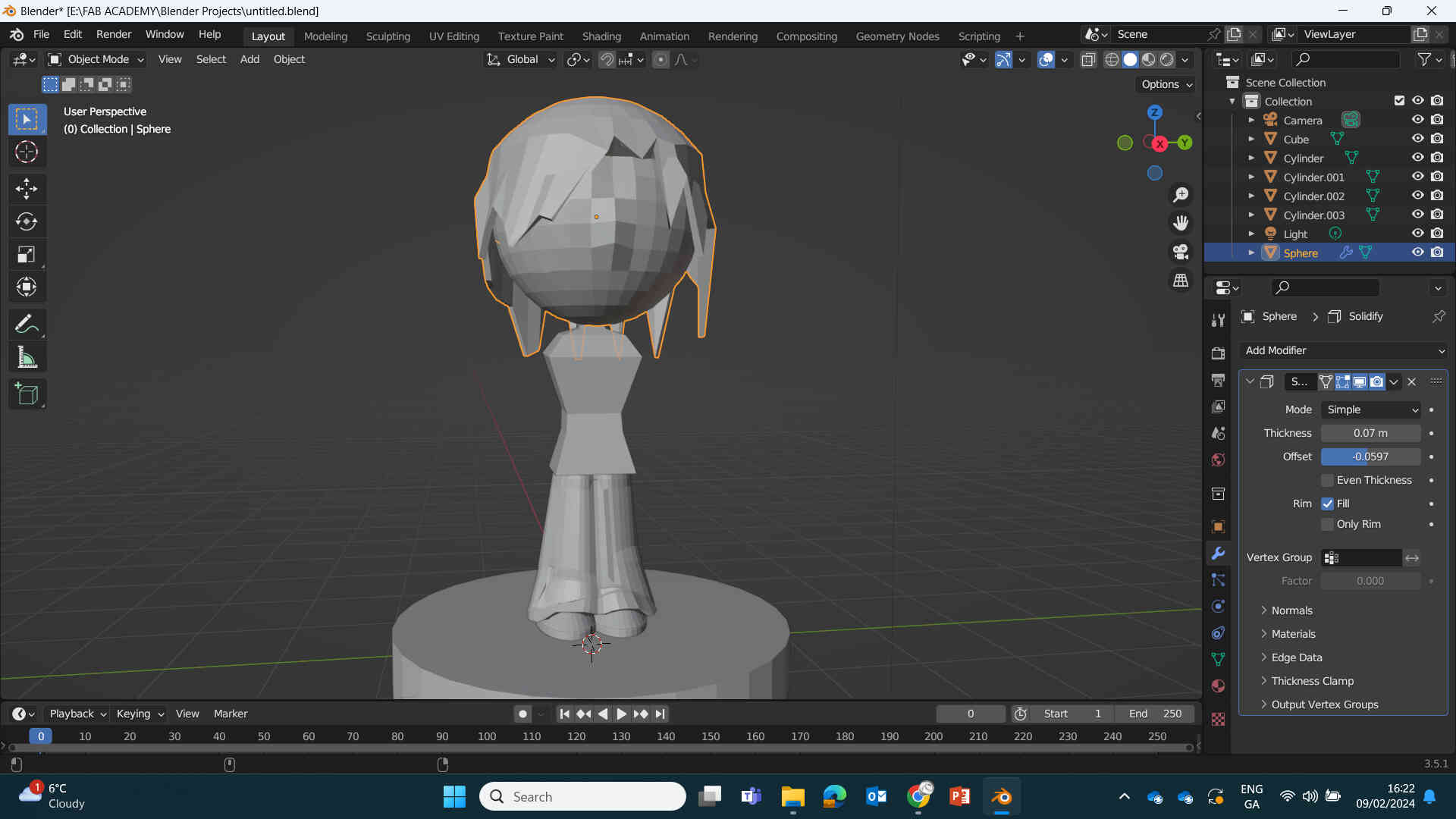Select the Select Box tool
Viewport: 1456px width, 819px height.
[27, 119]
